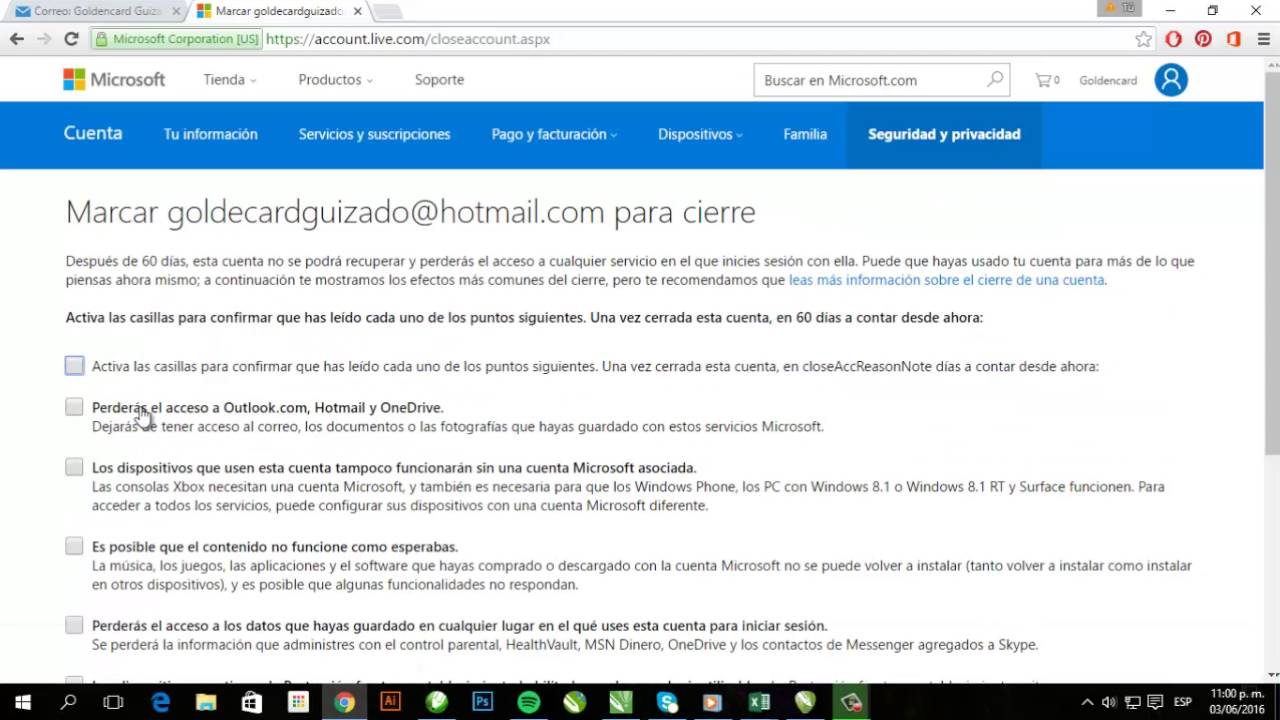Screen dimensions: 1280x720
Task: Click the Cuenta heading link
Action: tap(93, 133)
